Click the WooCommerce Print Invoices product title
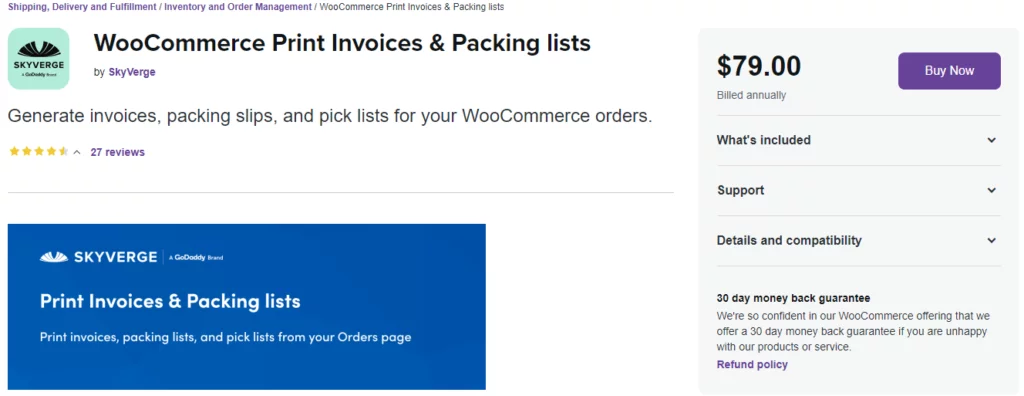 342,43
